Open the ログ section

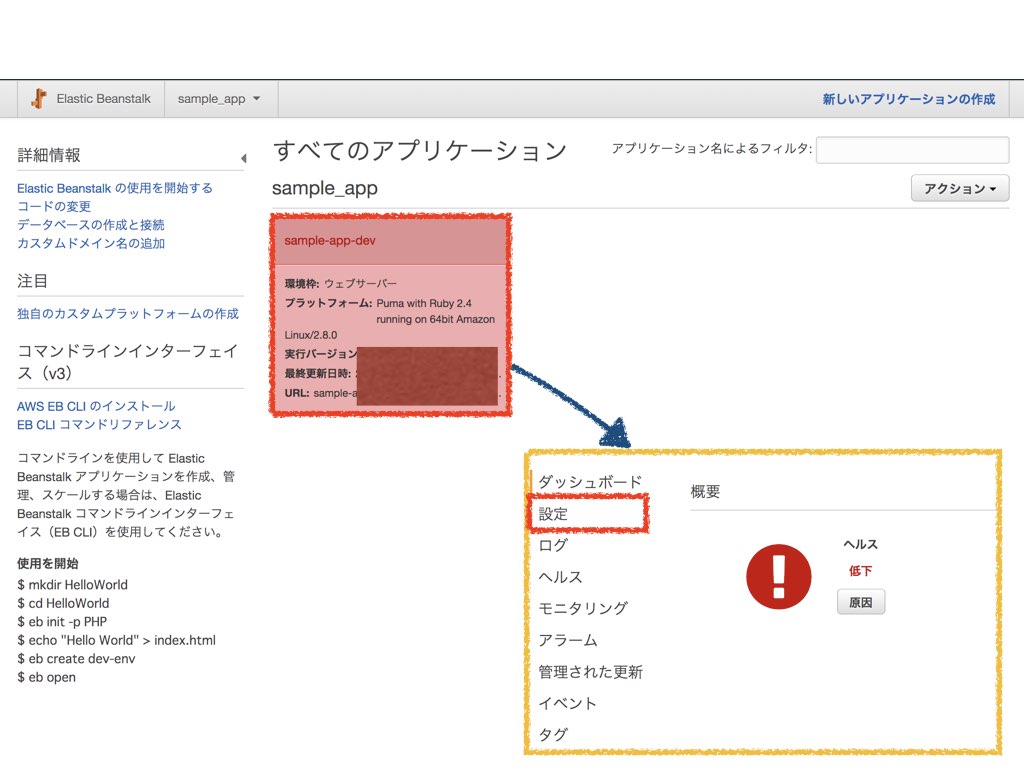(x=555, y=545)
